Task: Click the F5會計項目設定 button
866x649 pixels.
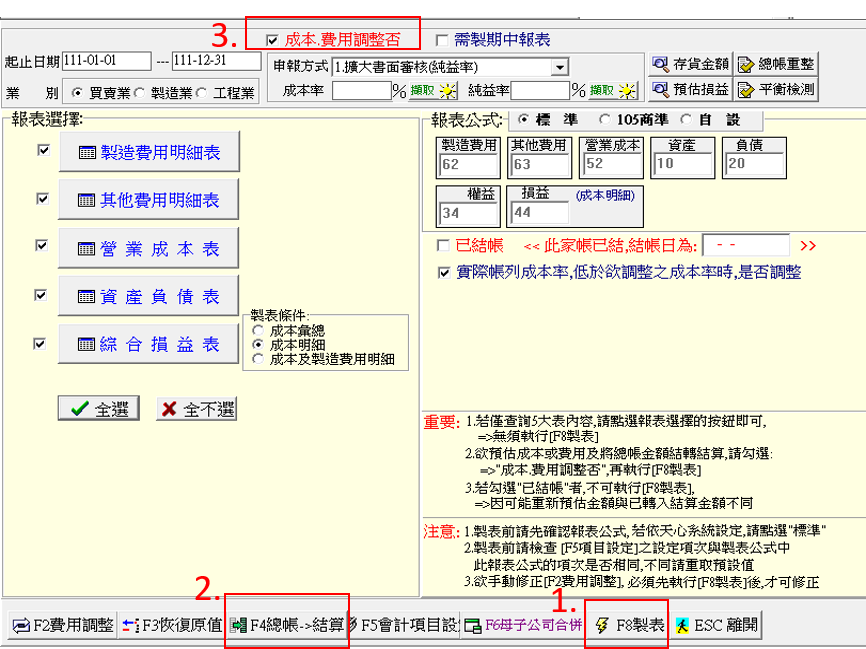Action: tap(405, 625)
